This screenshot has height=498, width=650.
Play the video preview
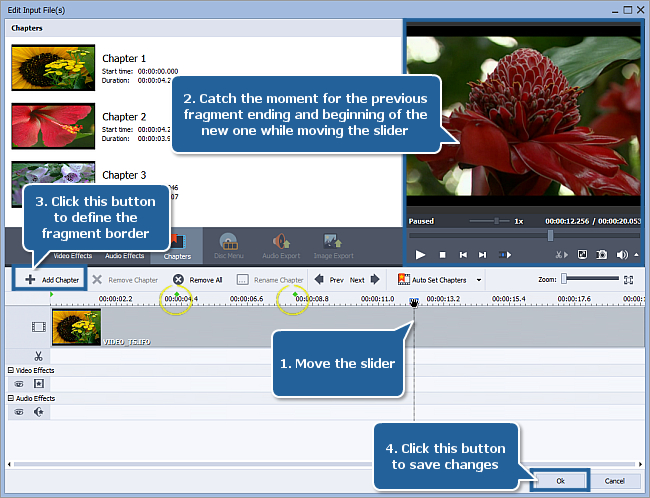(420, 255)
